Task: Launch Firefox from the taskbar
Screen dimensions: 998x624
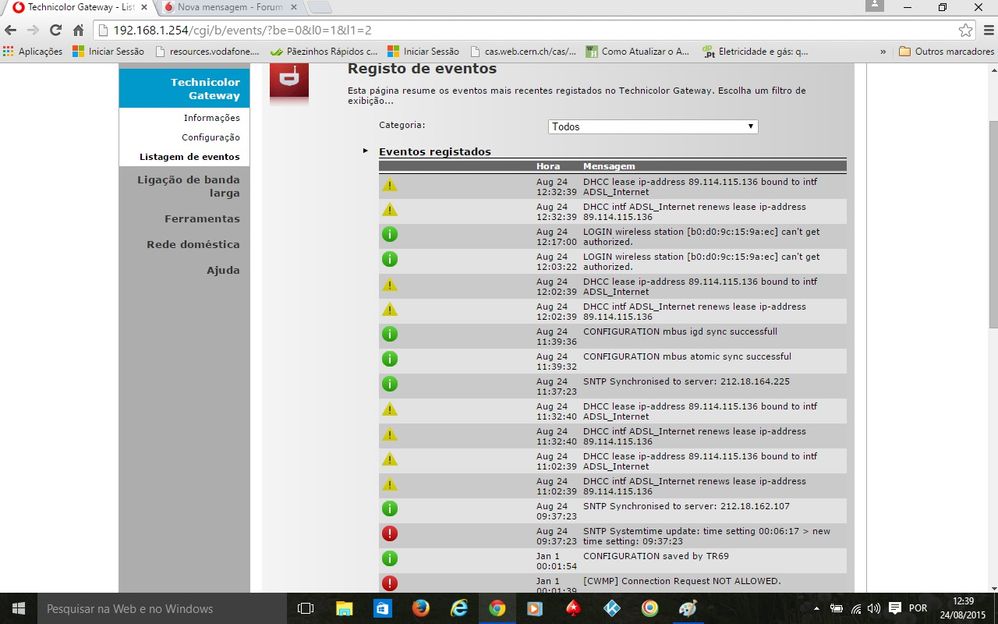Action: pos(420,608)
